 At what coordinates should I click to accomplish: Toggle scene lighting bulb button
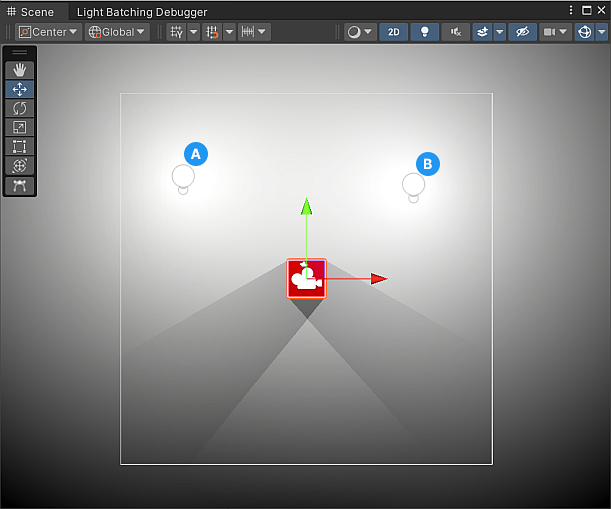coord(424,32)
